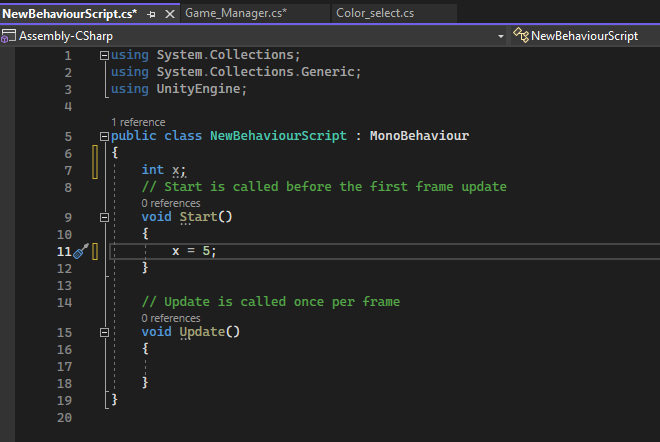Collapse the Start method block

tap(105, 216)
